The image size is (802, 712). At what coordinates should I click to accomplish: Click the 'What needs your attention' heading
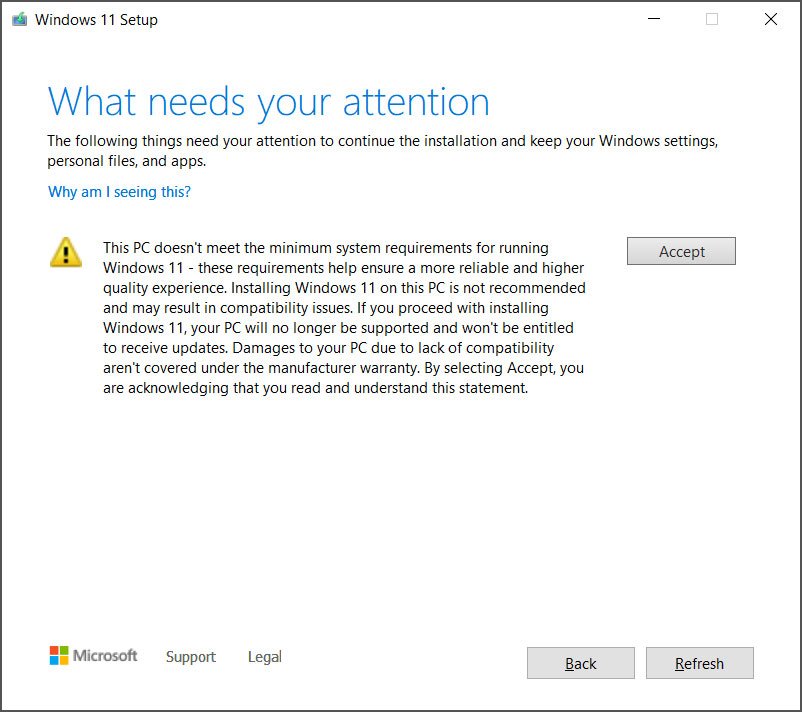(269, 102)
